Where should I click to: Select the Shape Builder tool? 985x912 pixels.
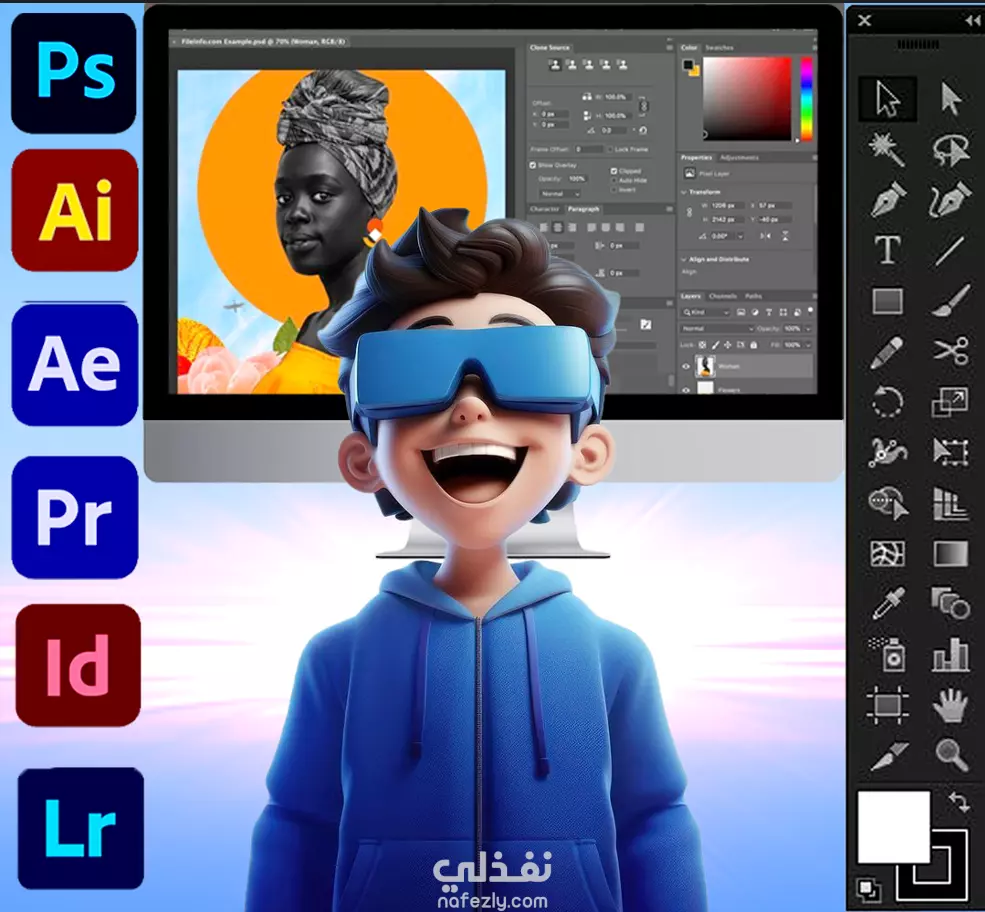coord(888,503)
